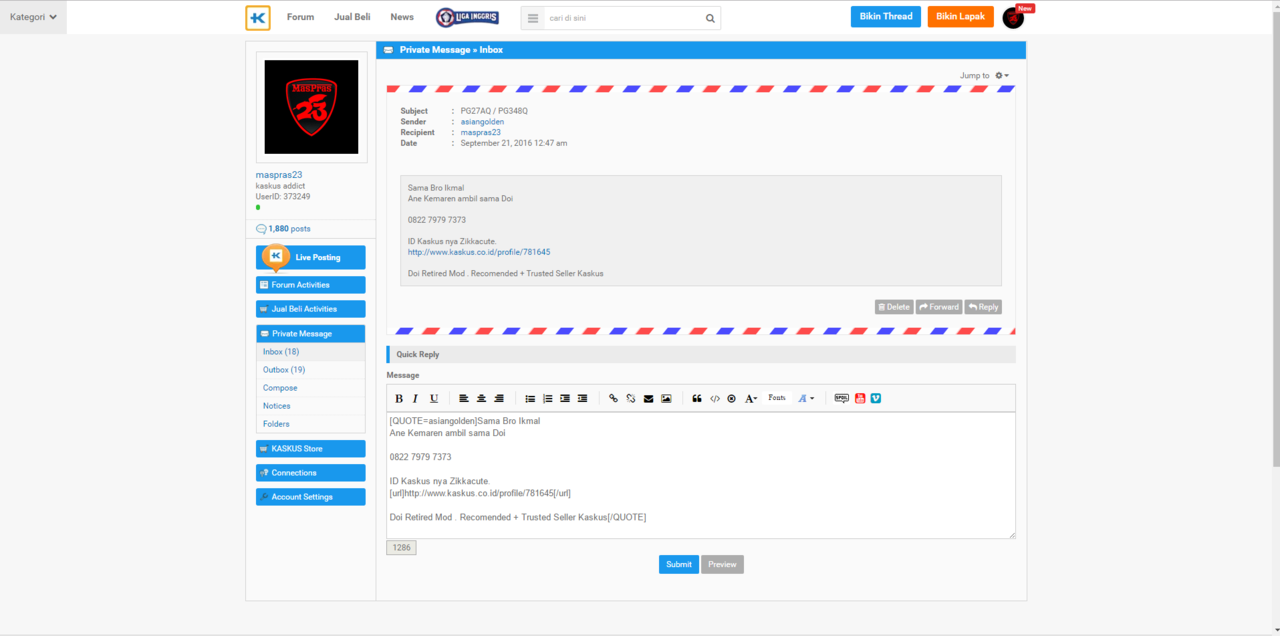
Task: Open Forum in top navigation
Action: pyautogui.click(x=300, y=17)
